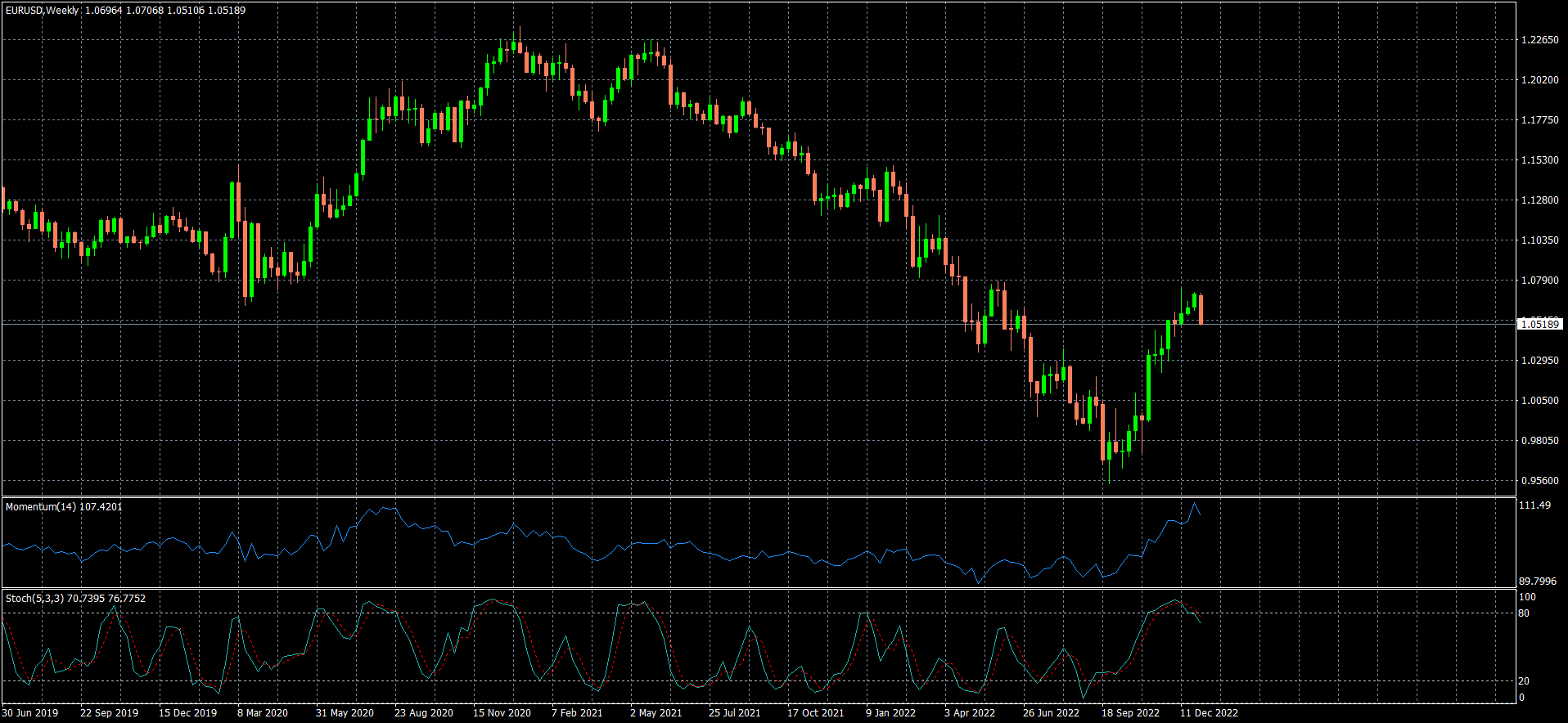Click the 1.15300 price axis label
Image resolution: width=1568 pixels, height=723 pixels.
coord(1539,160)
